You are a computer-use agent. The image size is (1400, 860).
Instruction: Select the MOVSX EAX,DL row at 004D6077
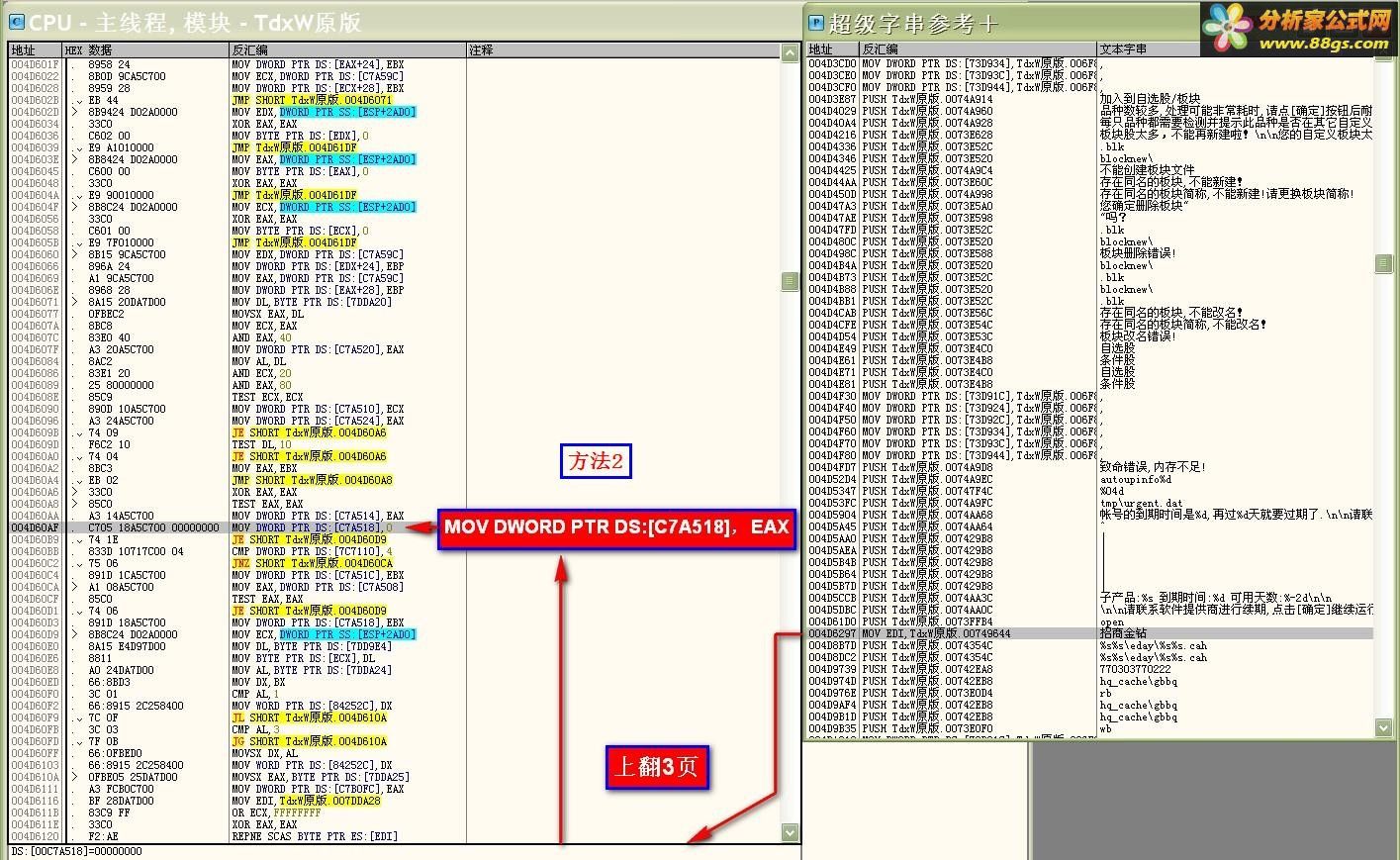[395, 314]
